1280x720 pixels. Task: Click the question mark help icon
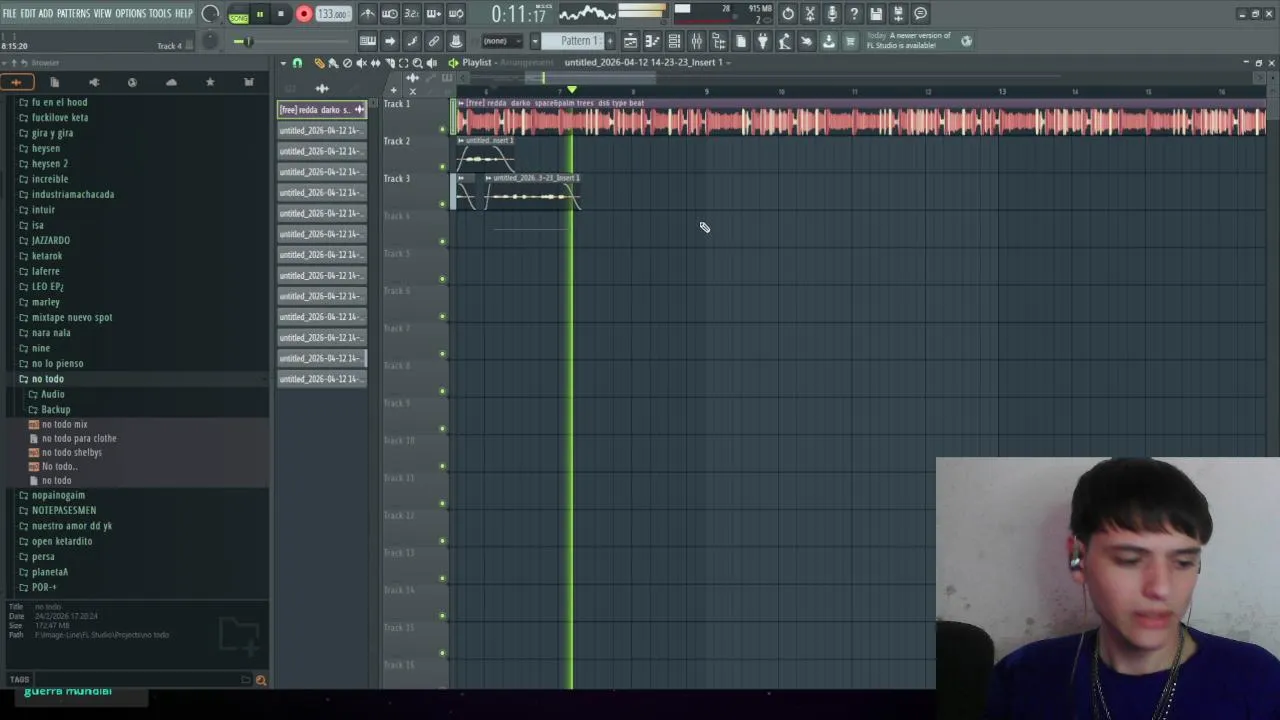coord(854,14)
